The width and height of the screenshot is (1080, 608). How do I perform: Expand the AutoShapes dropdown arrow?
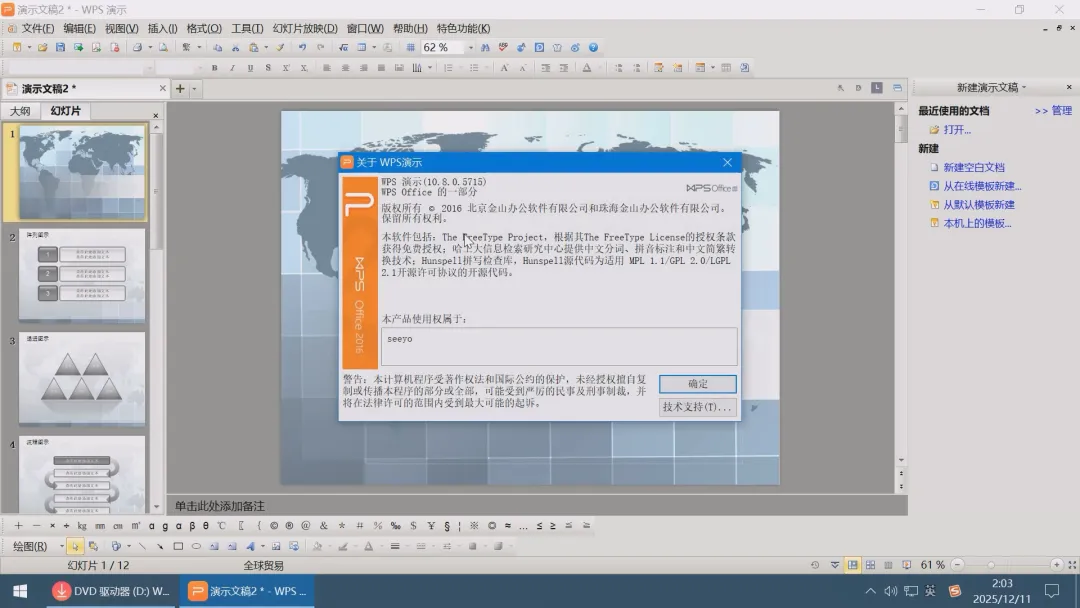coord(129,546)
